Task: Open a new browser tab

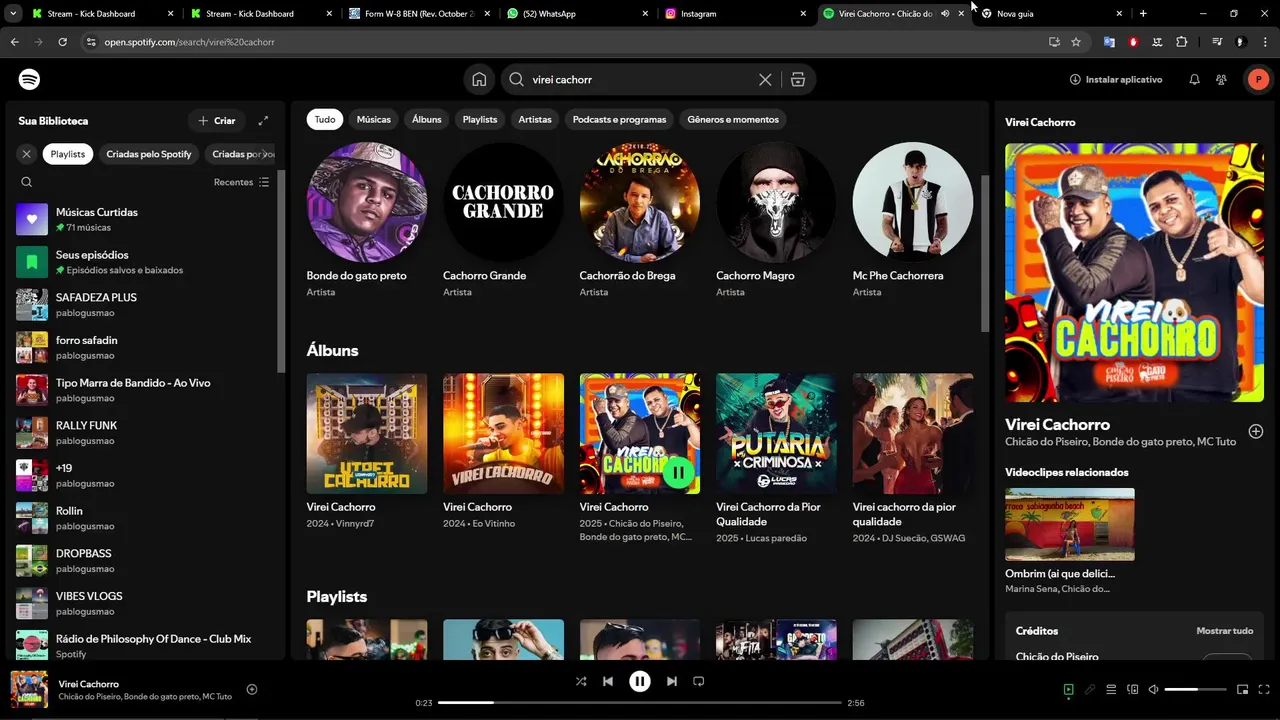Action: [x=1143, y=14]
